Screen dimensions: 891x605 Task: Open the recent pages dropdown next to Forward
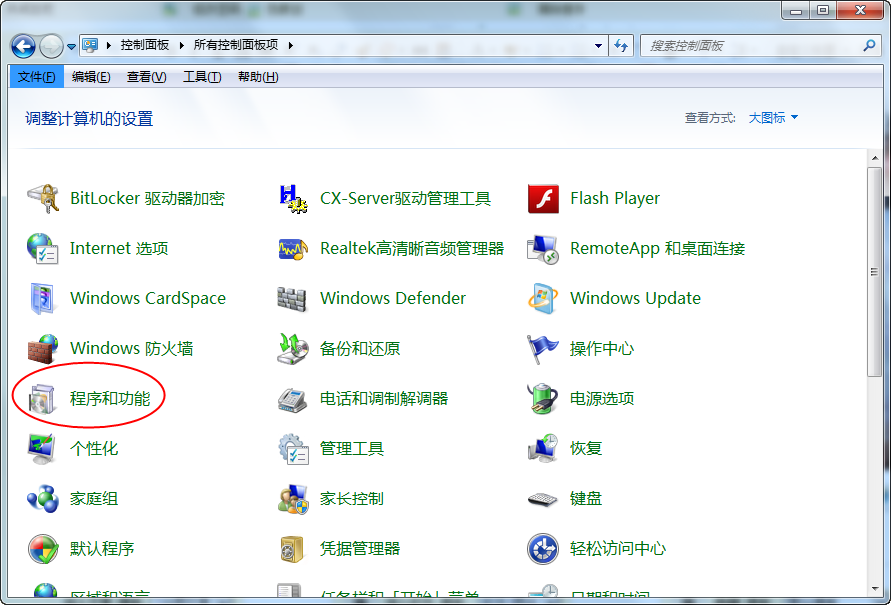[x=72, y=47]
